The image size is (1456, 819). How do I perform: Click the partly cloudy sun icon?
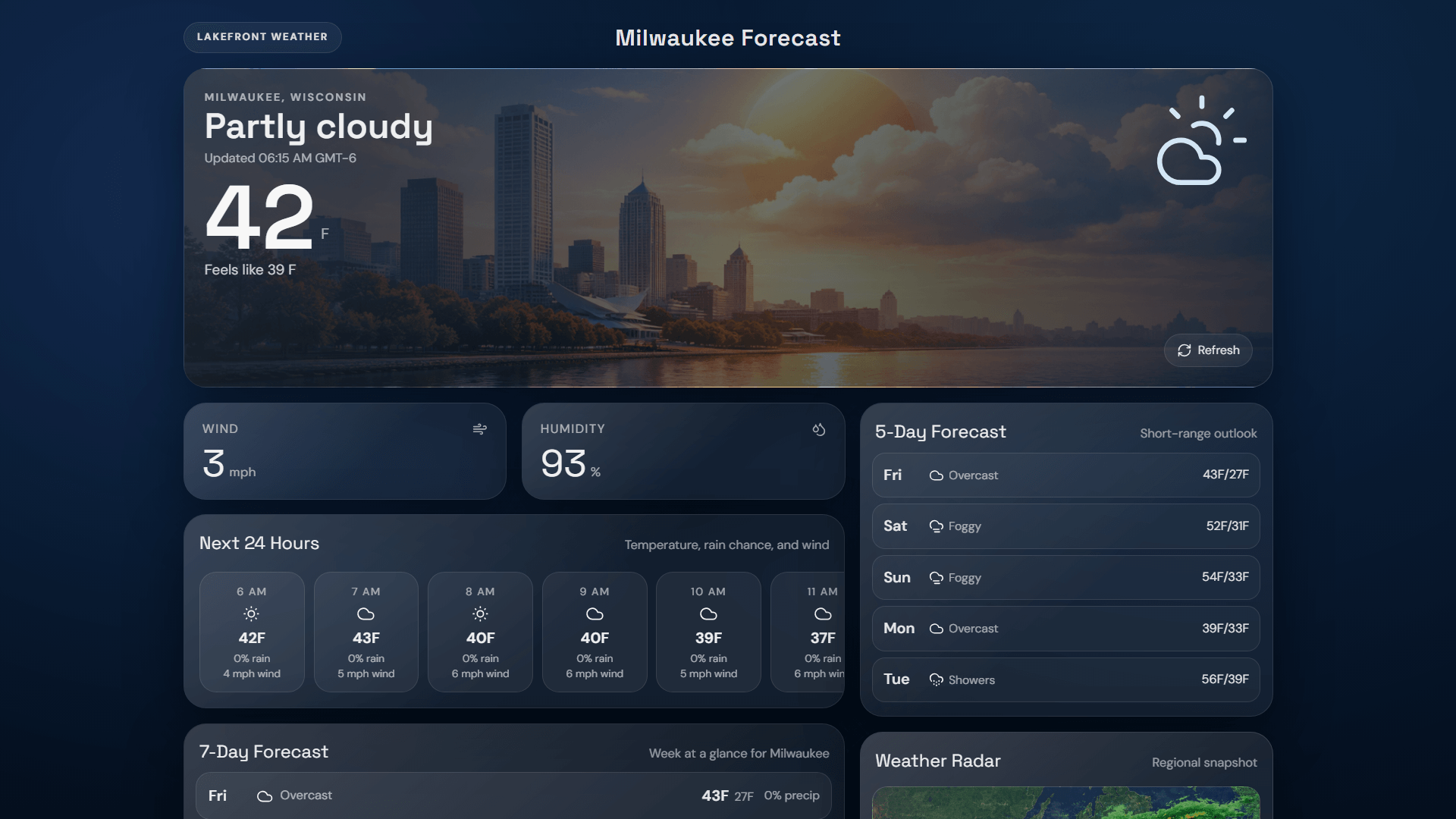coord(1200,141)
